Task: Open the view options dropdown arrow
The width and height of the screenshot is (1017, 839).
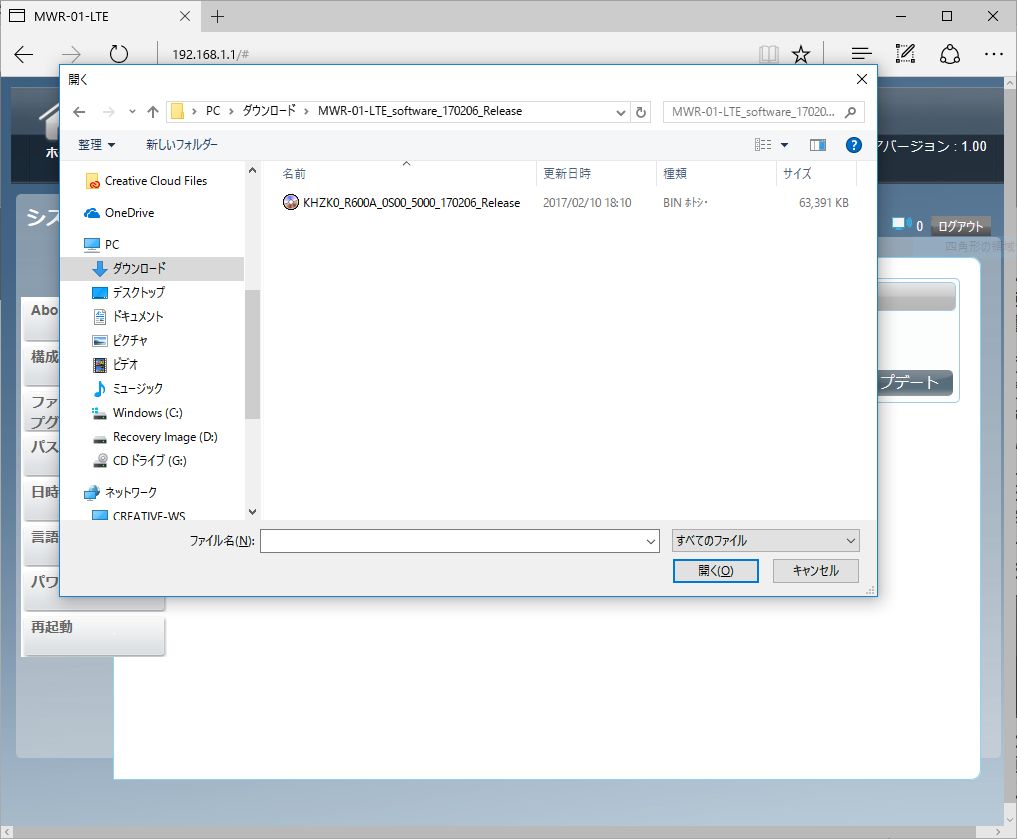Action: 784,145
